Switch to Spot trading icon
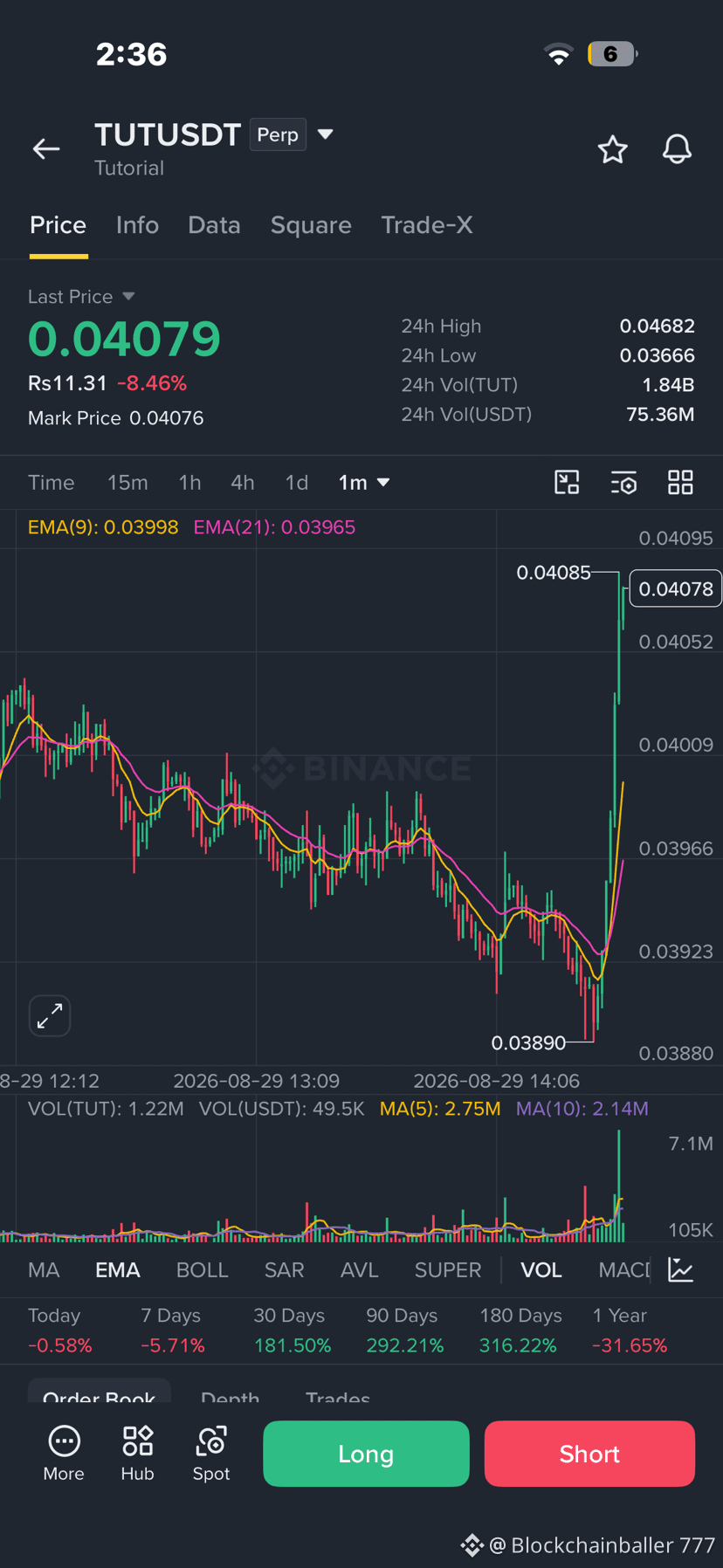723x1568 pixels. (x=211, y=1441)
